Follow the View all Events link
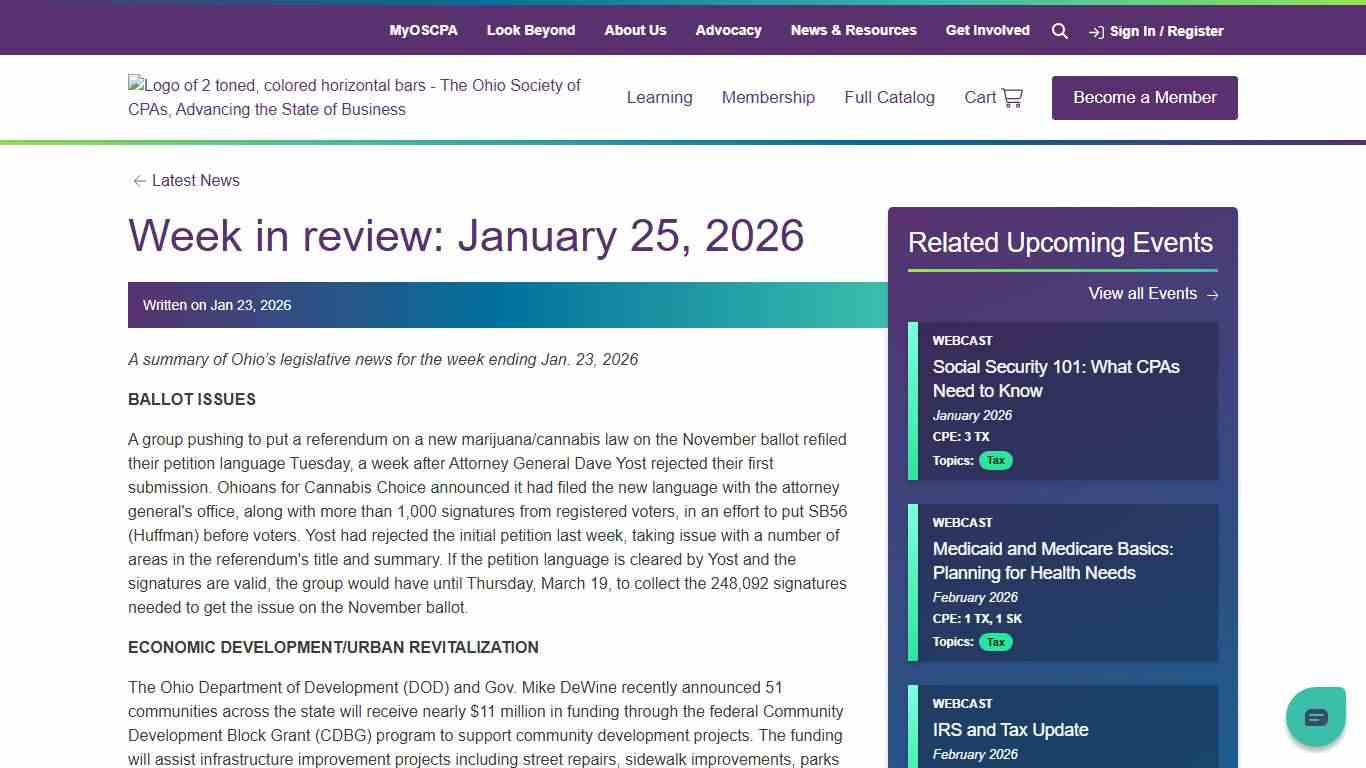The image size is (1366, 768). click(1142, 293)
